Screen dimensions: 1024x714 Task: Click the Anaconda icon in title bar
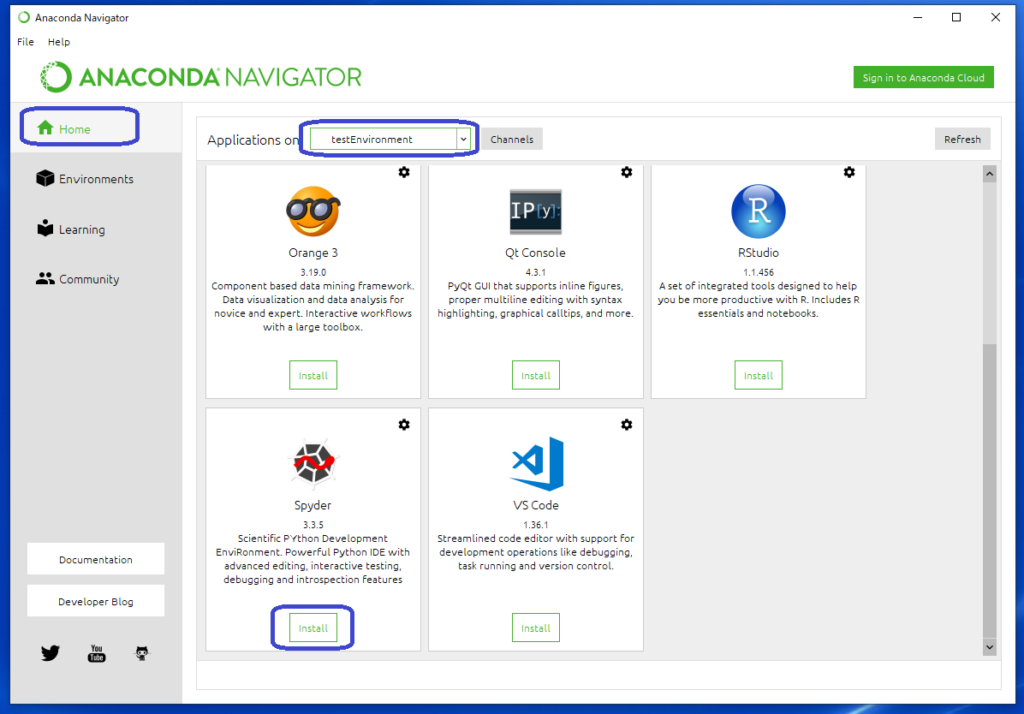[x=24, y=18]
